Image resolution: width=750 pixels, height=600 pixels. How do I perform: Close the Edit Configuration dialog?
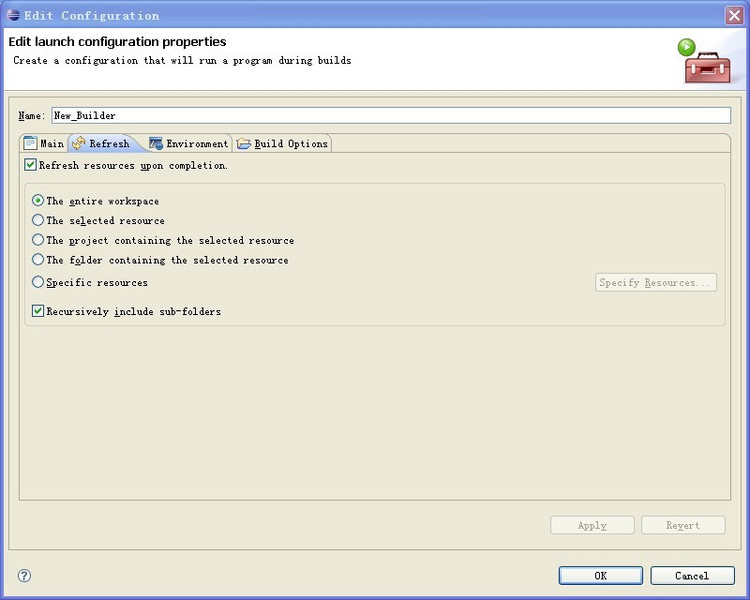point(734,15)
